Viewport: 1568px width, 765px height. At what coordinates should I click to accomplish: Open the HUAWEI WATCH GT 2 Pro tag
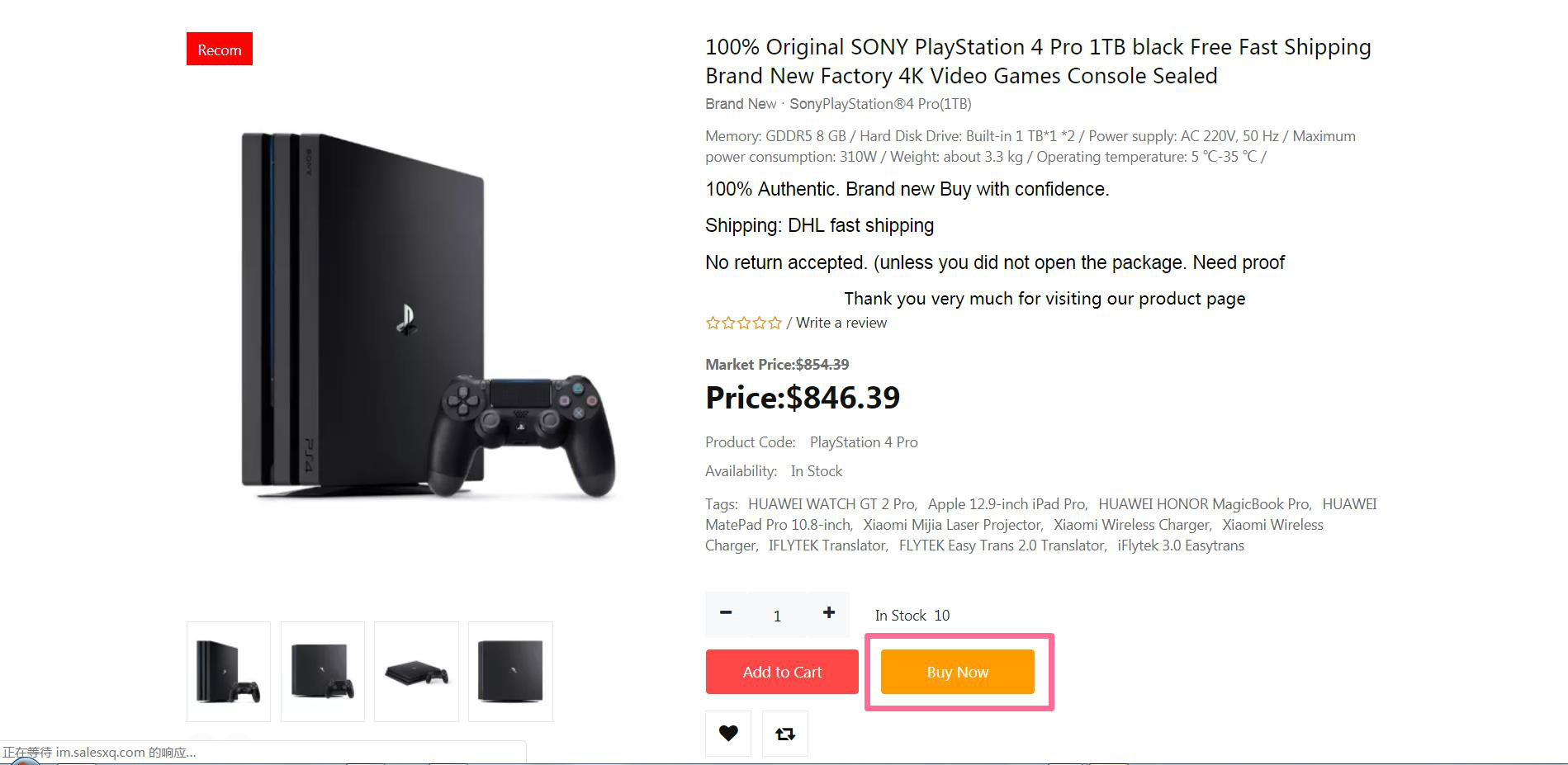click(x=831, y=504)
